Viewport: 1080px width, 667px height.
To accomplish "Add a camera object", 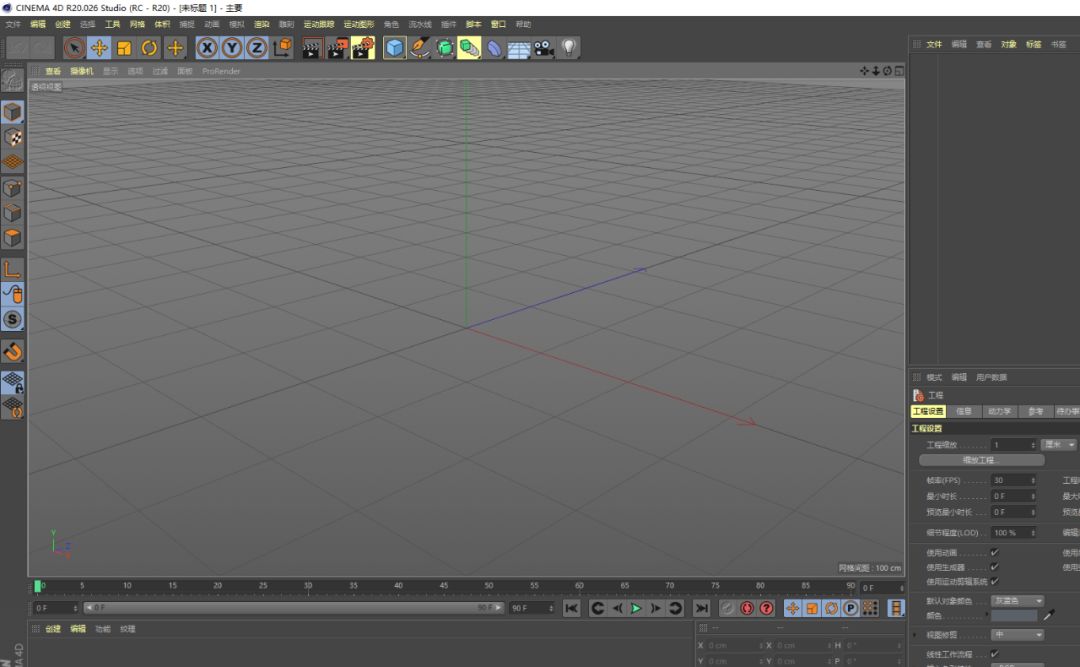I will click(543, 48).
